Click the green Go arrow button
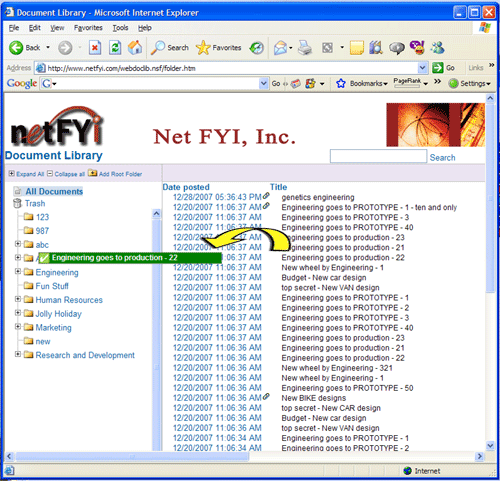 click(437, 68)
